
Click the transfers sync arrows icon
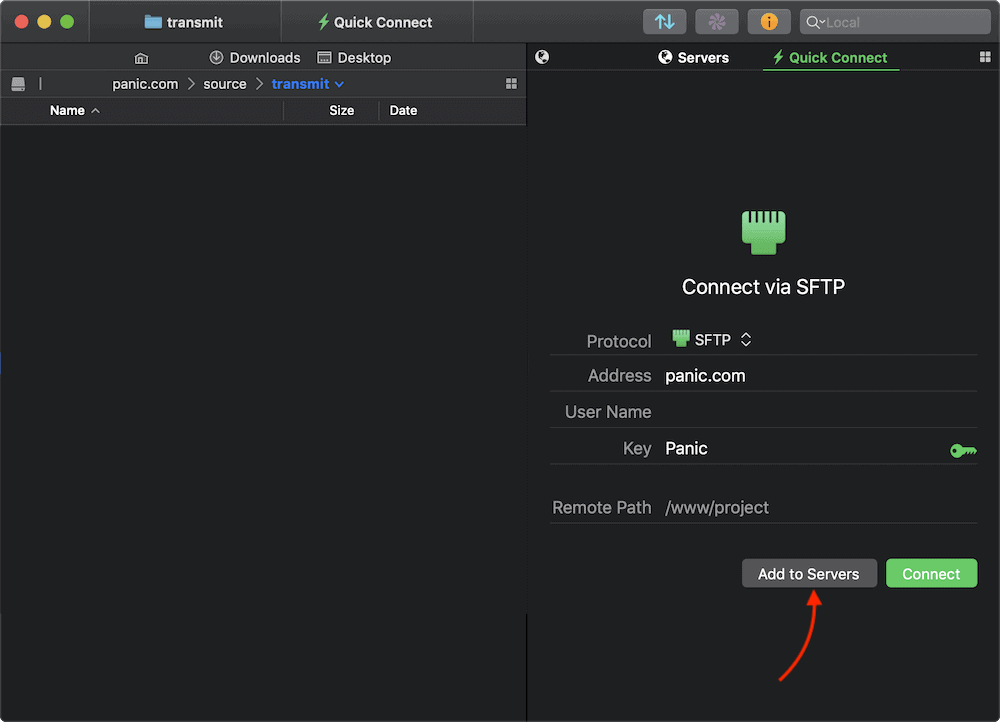665,22
